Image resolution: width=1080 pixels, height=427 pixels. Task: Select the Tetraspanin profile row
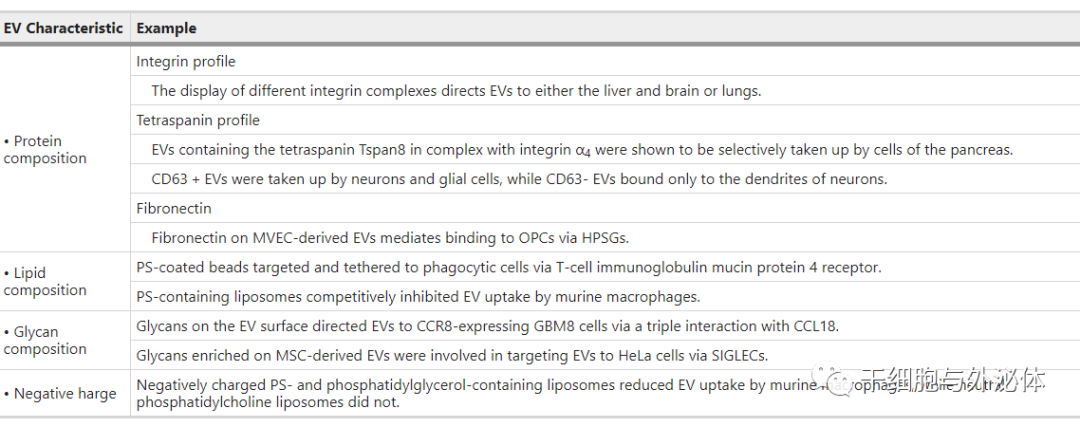[x=605, y=120]
